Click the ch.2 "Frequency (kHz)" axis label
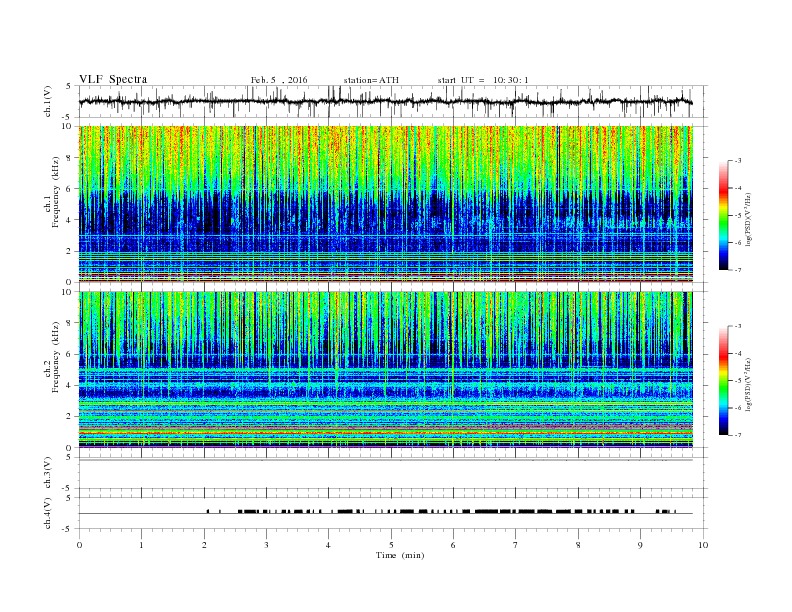792x612 pixels. point(56,356)
